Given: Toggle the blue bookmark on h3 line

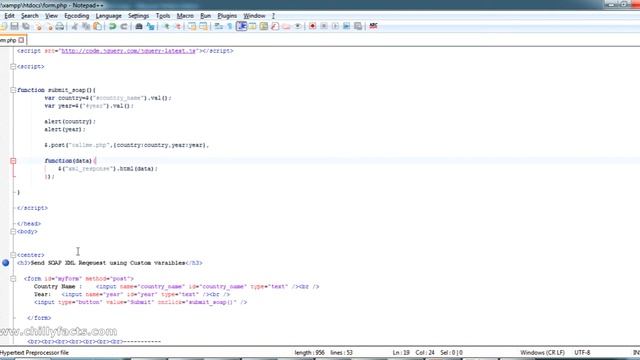Looking at the screenshot, I should [x=5, y=263].
